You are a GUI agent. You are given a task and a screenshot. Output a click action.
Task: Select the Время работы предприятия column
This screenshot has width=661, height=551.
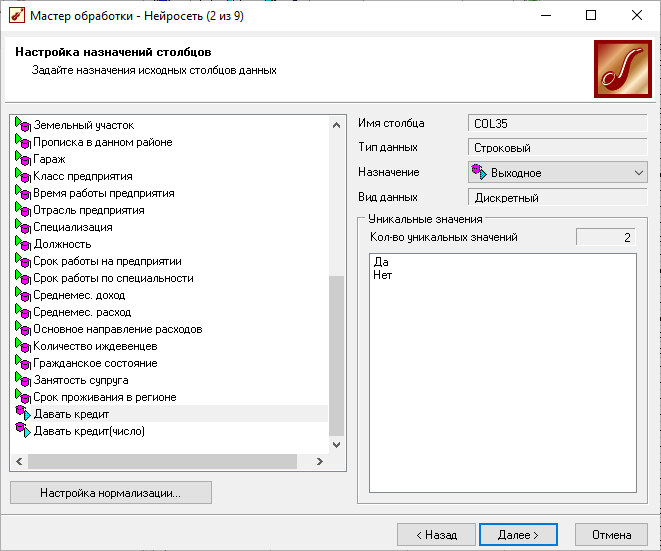pos(104,193)
